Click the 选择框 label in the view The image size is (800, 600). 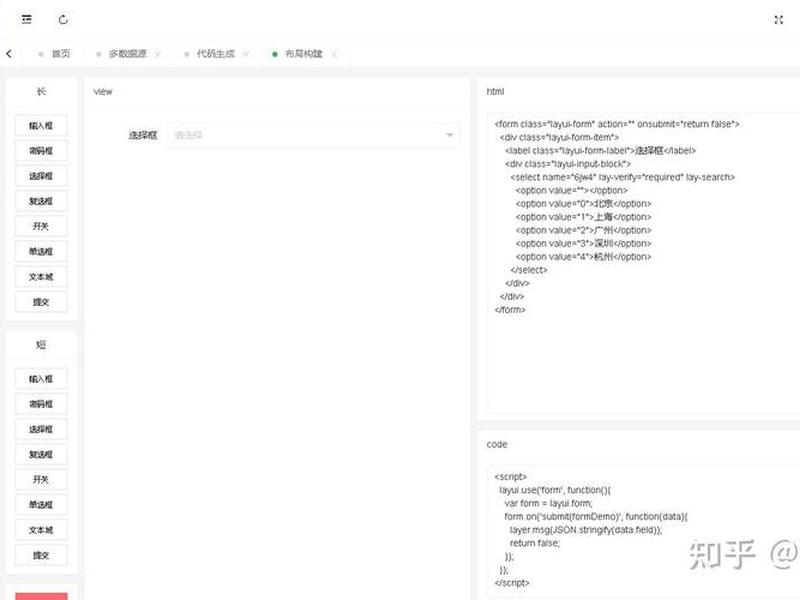coord(143,135)
